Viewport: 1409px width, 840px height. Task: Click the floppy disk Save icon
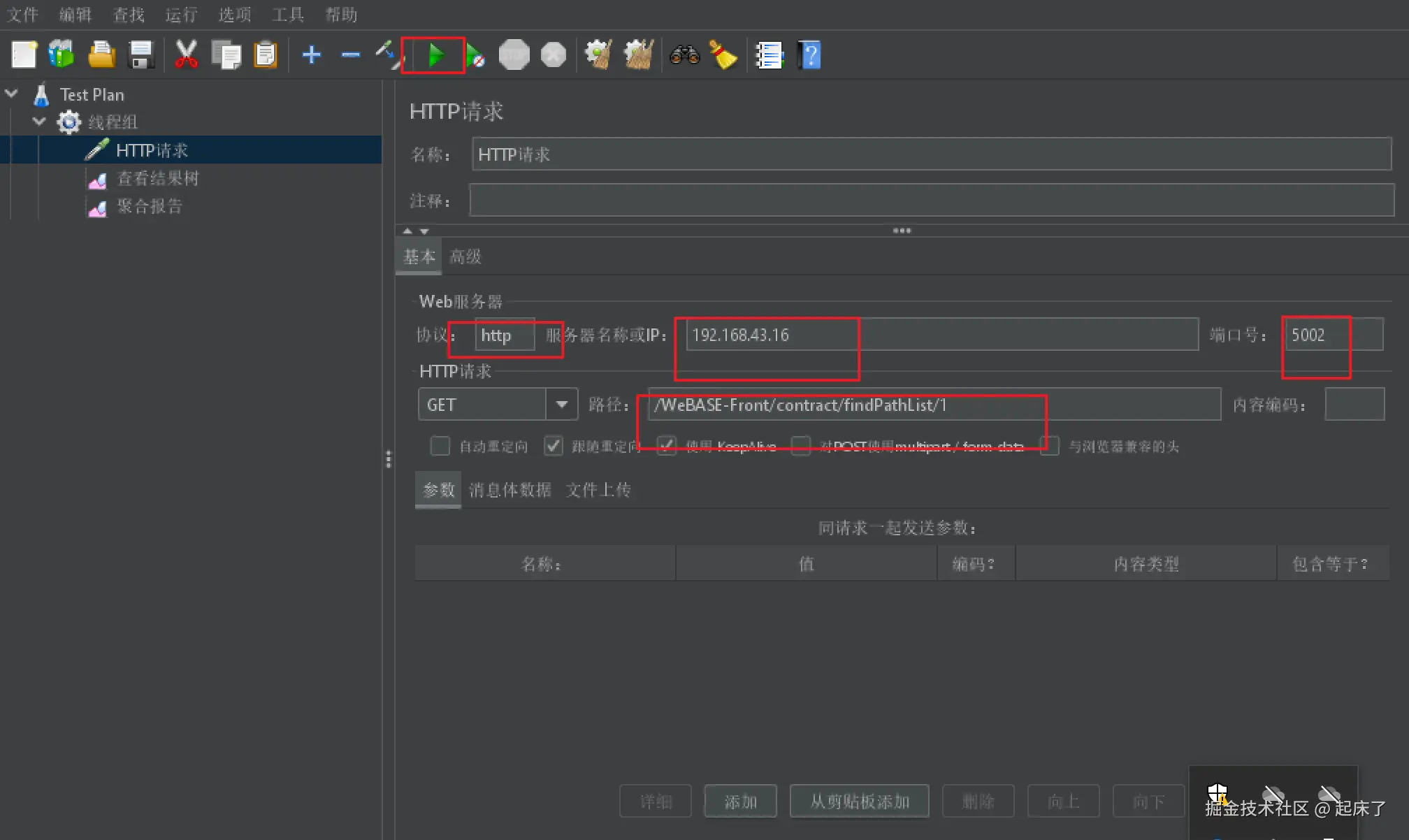tap(141, 55)
